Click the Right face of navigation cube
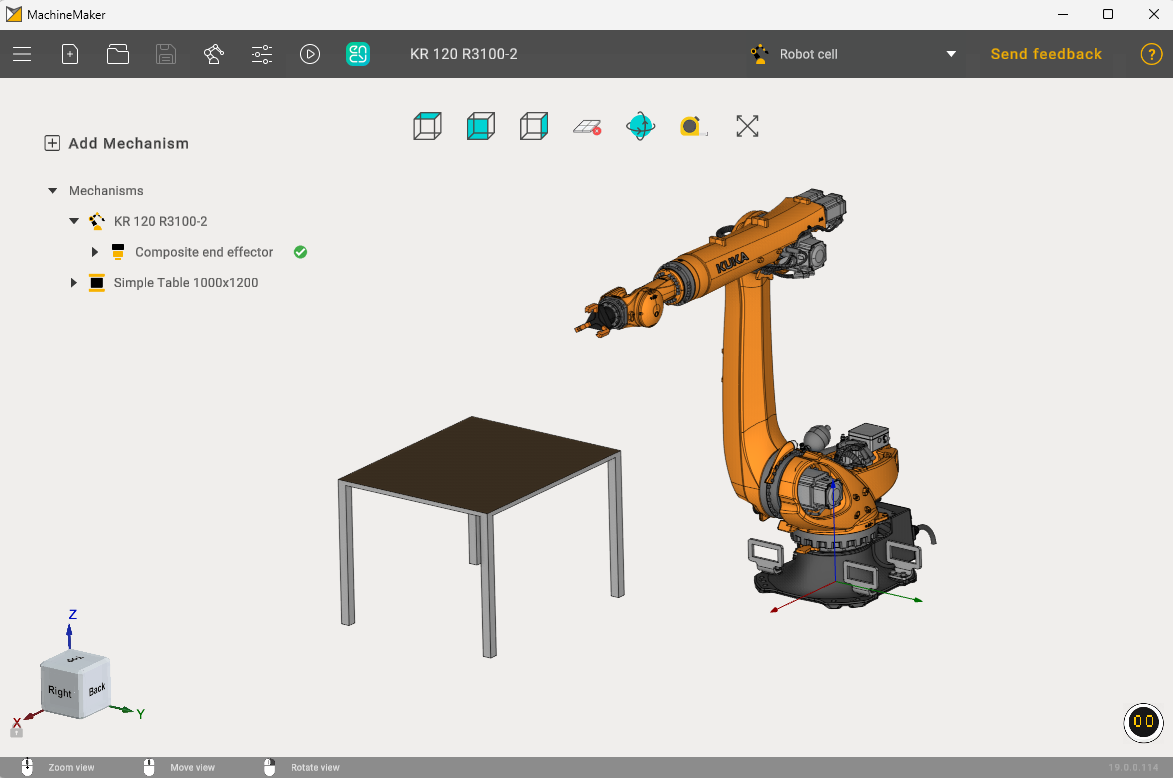The height and width of the screenshot is (778, 1173). pyautogui.click(x=60, y=692)
